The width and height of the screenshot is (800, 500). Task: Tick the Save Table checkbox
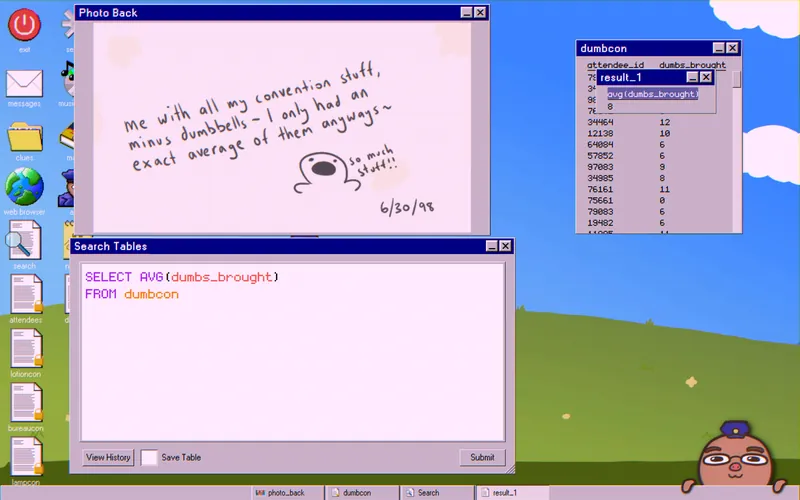tap(149, 457)
